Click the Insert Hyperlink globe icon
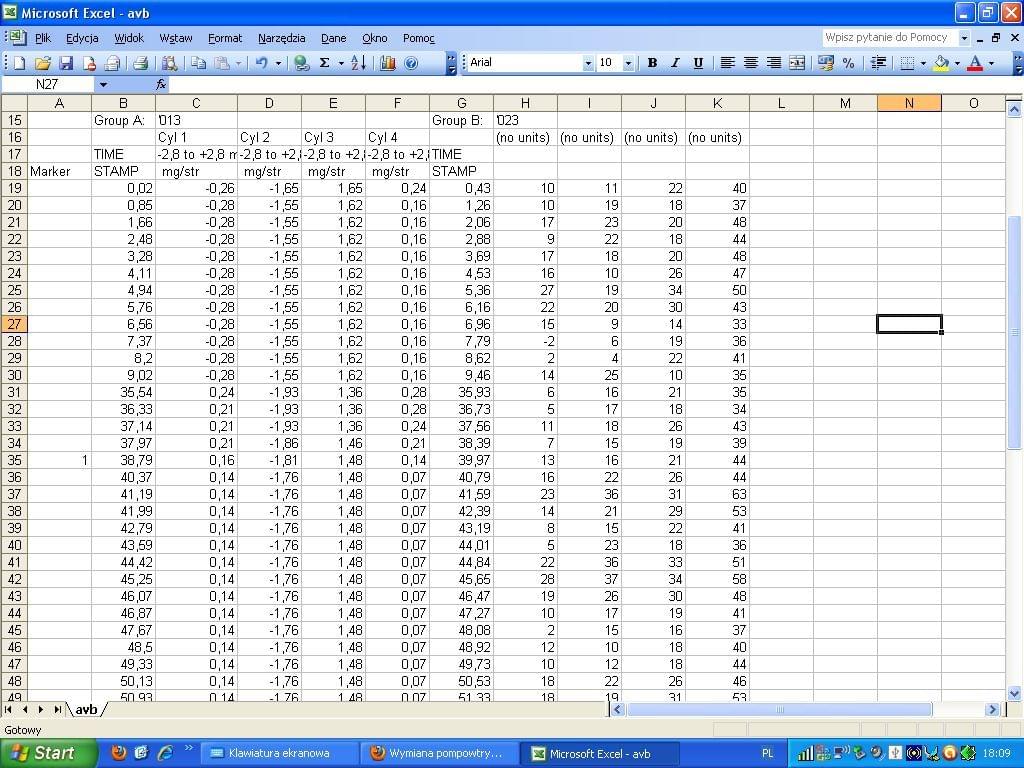Image resolution: width=1024 pixels, height=768 pixels. coord(301,63)
